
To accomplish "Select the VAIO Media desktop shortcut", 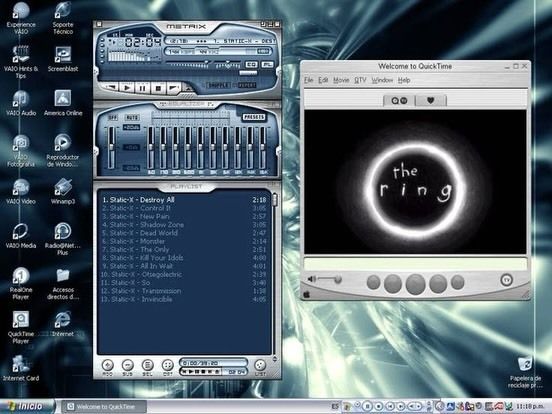I will [x=21, y=236].
